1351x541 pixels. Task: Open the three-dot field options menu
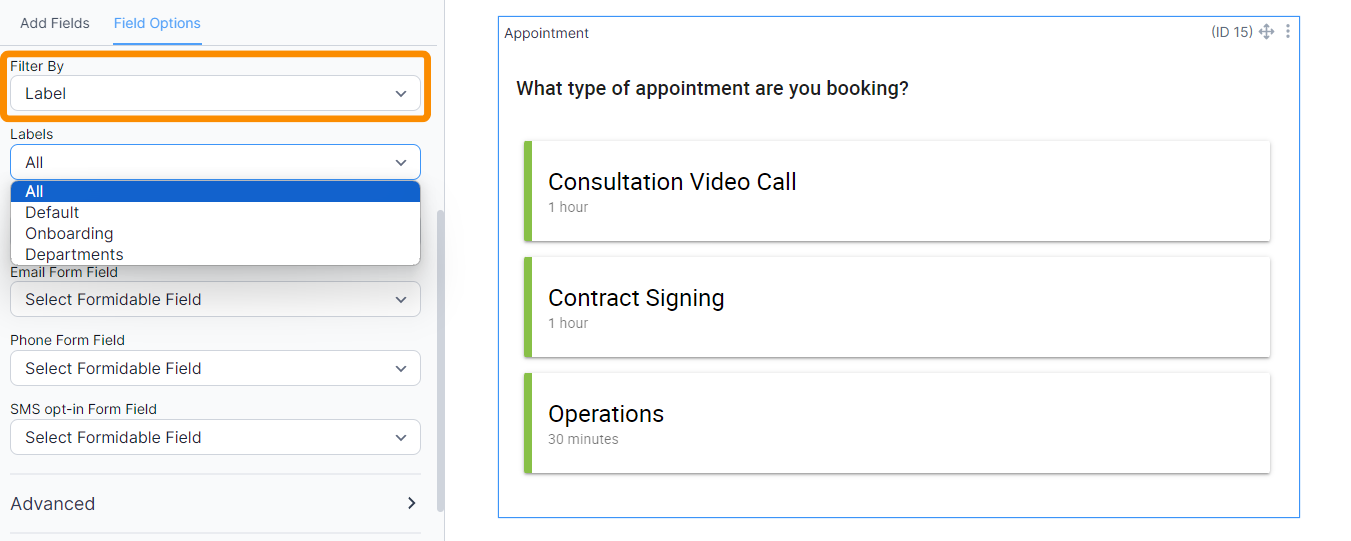pyautogui.click(x=1288, y=32)
